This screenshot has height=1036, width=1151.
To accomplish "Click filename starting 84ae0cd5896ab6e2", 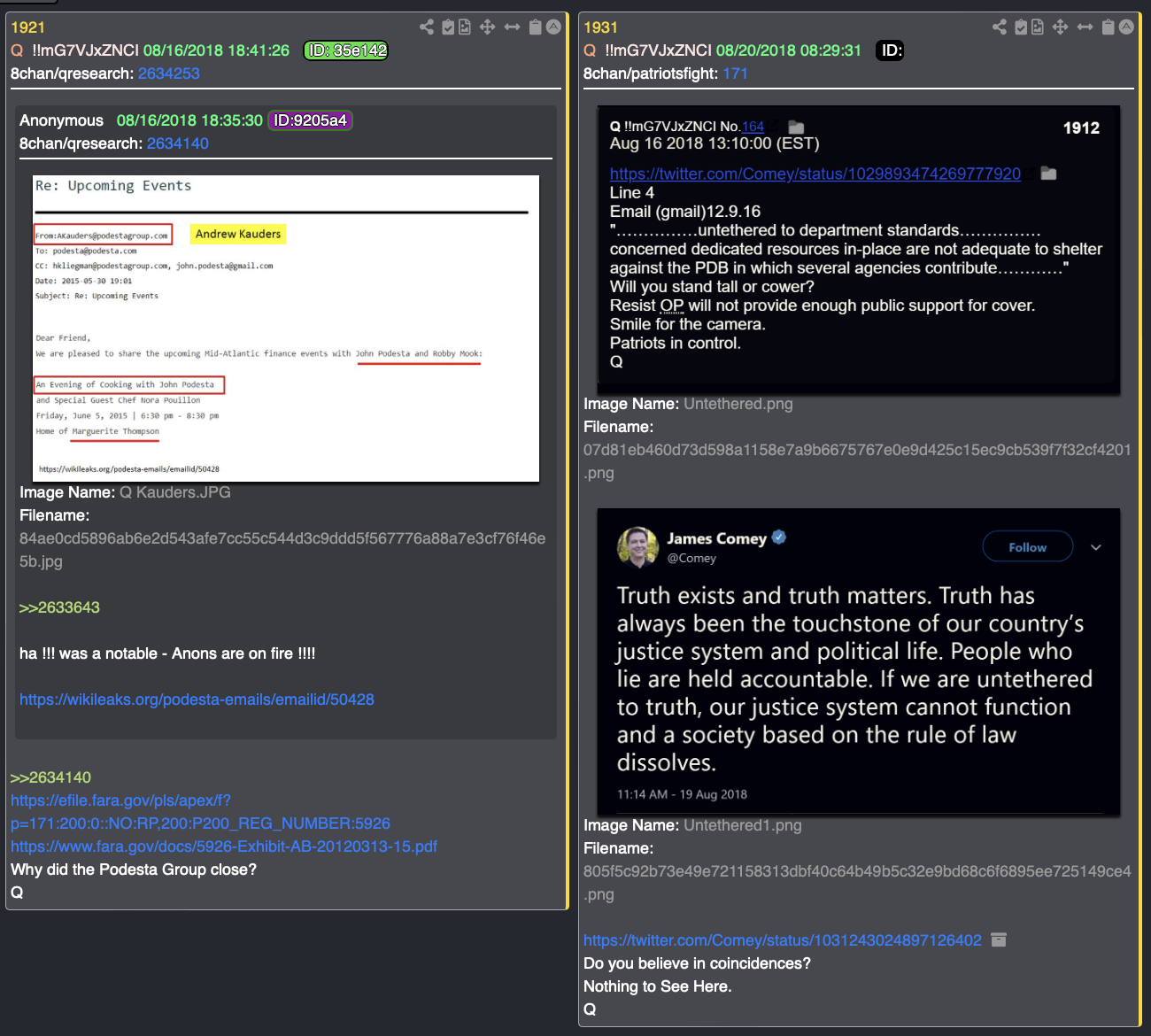I will coord(282,550).
